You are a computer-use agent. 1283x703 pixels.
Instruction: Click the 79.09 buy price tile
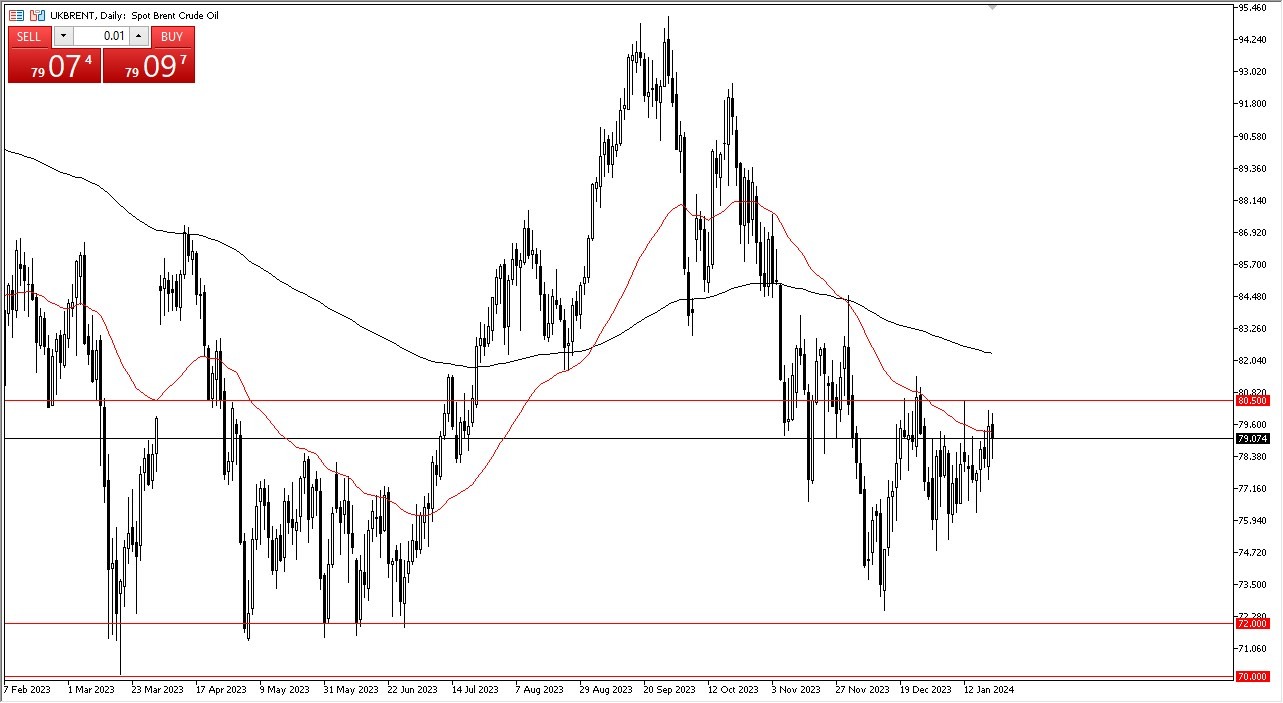click(149, 66)
